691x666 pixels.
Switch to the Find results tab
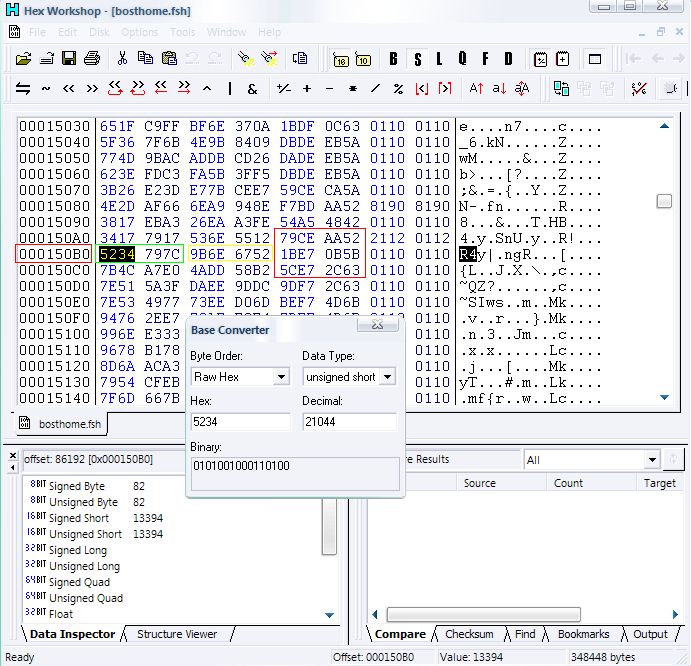pos(525,634)
